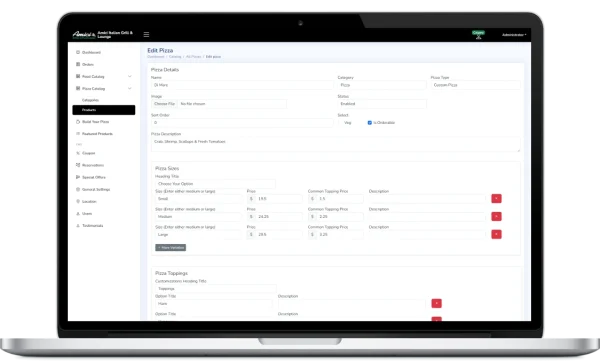Click the Users icon in sidebar
This screenshot has height=361, width=600.
point(78,214)
